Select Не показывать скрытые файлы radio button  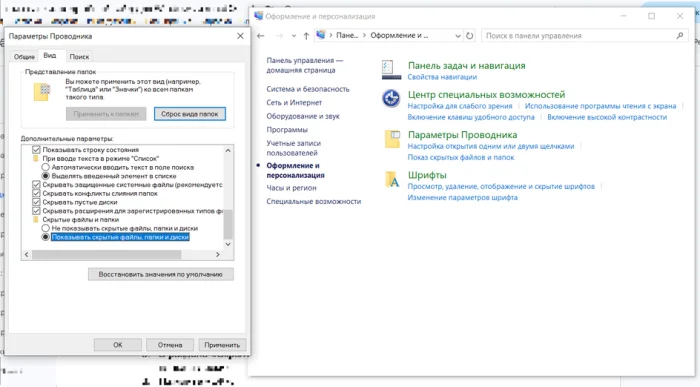[x=46, y=228]
